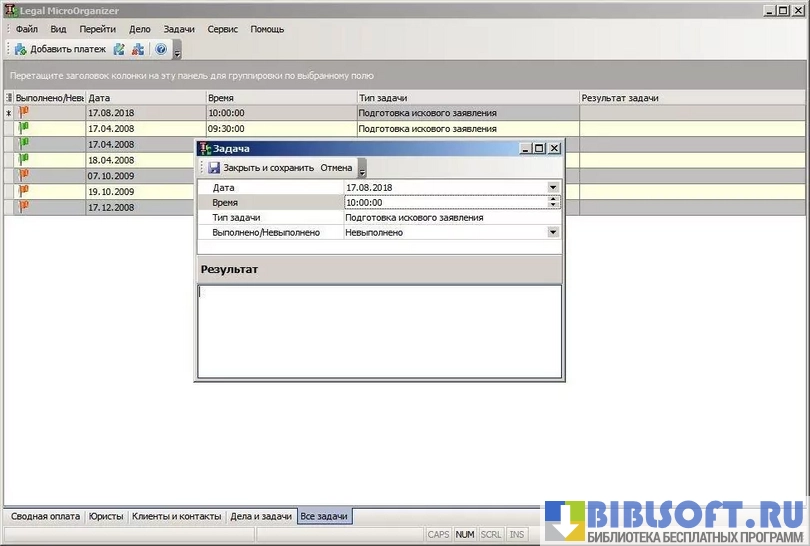Click the third main toolbar icon

point(138,49)
